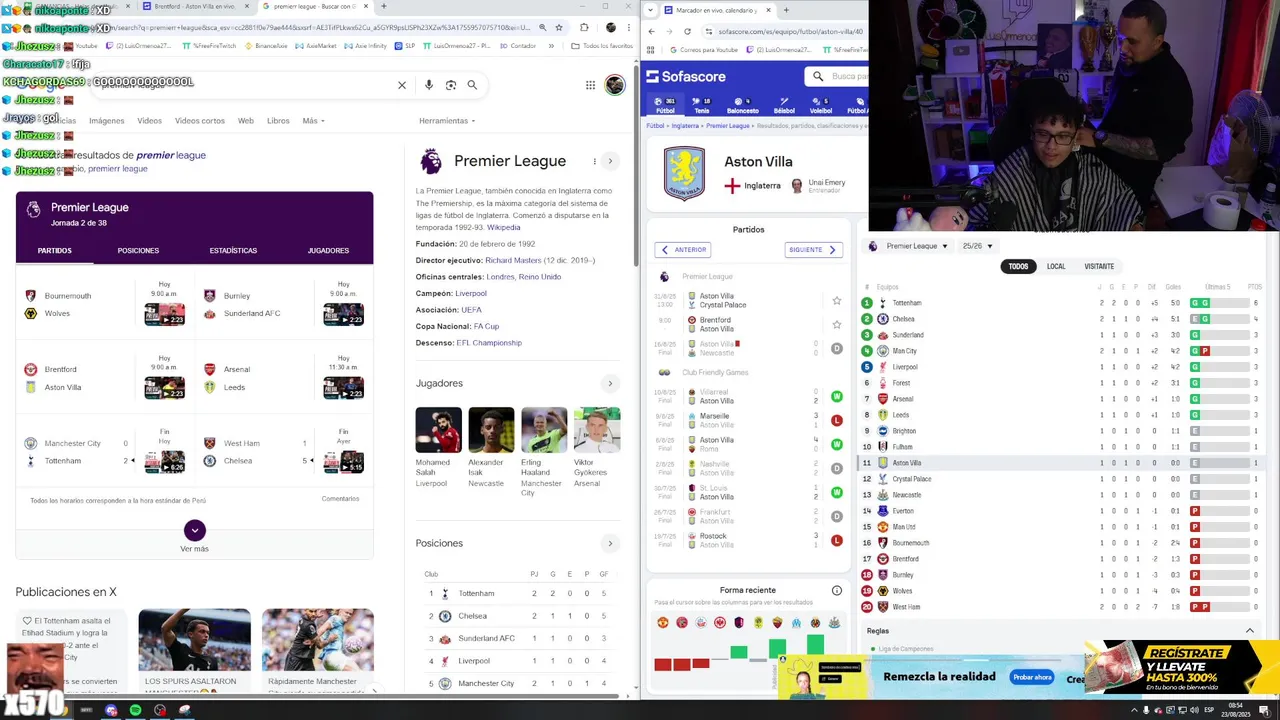Viewport: 1280px width, 720px height.
Task: Open the Tottenham row in Sofascore standings
Action: coord(1061,303)
